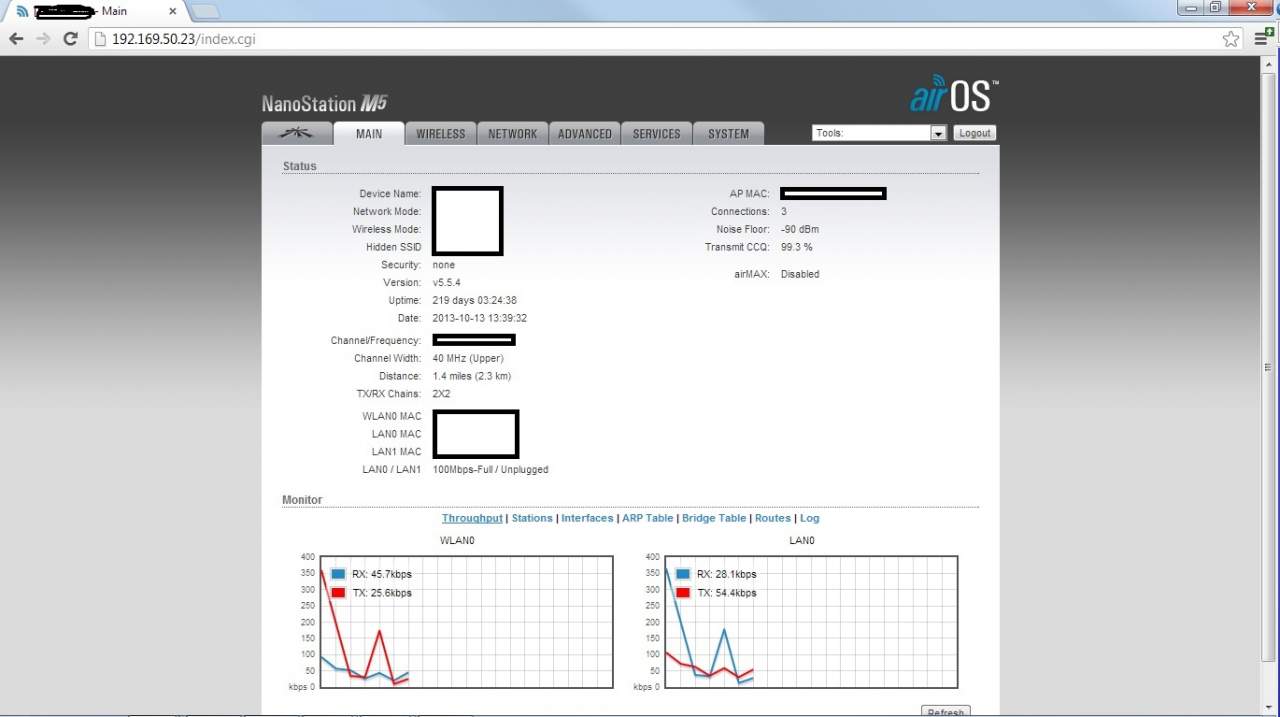1280x717 pixels.
Task: Open the WIRELESS tab
Action: 441,133
